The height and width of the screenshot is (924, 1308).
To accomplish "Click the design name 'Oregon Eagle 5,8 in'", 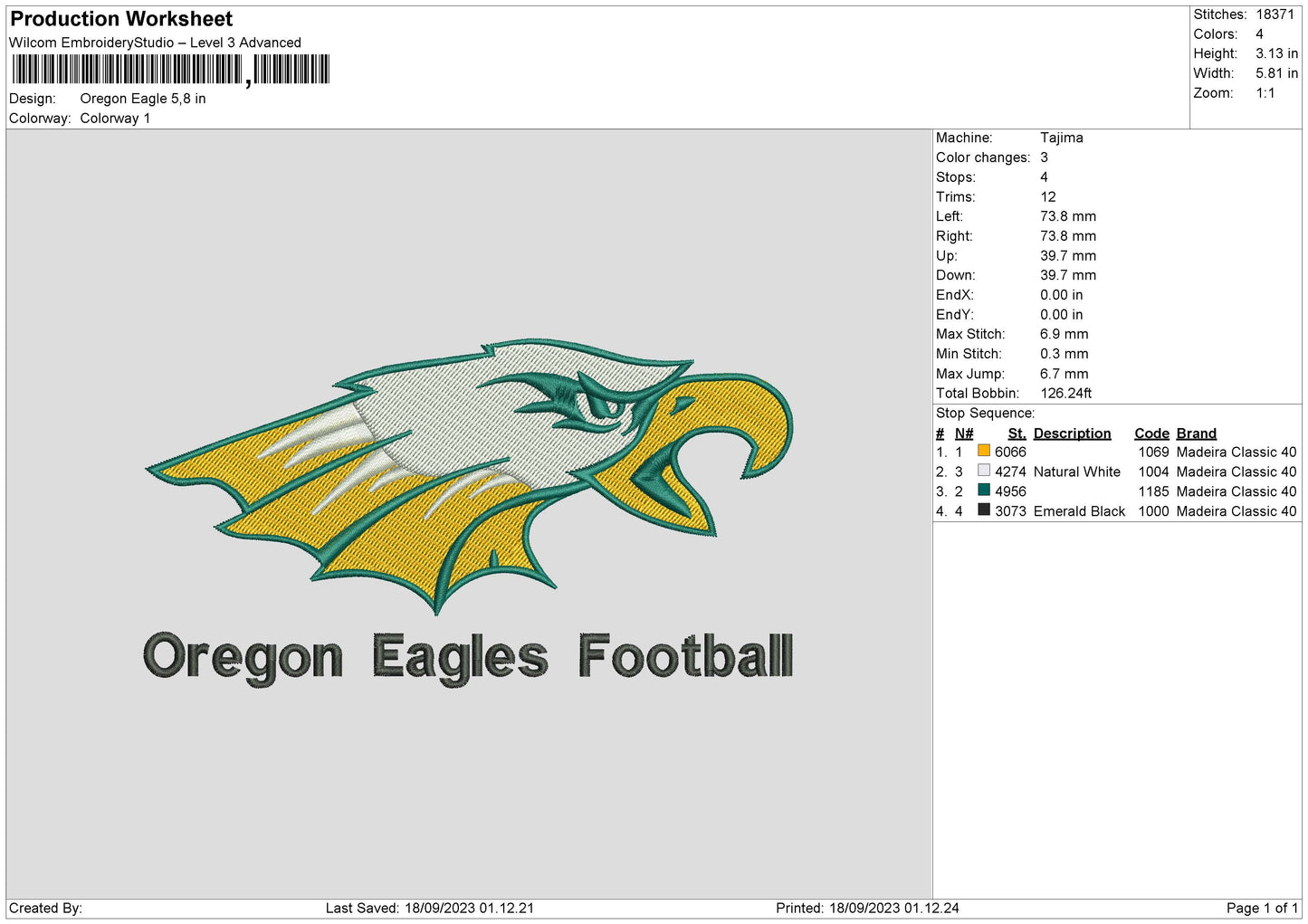I will pos(143,99).
